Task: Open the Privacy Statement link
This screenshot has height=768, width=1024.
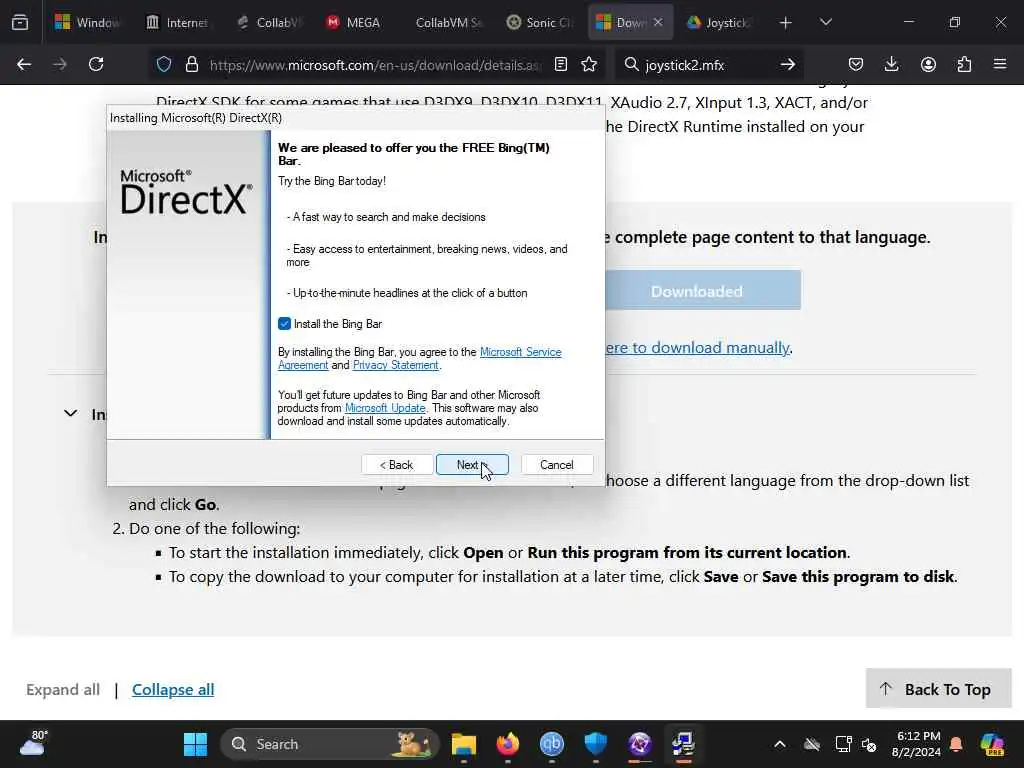Action: [x=396, y=365]
